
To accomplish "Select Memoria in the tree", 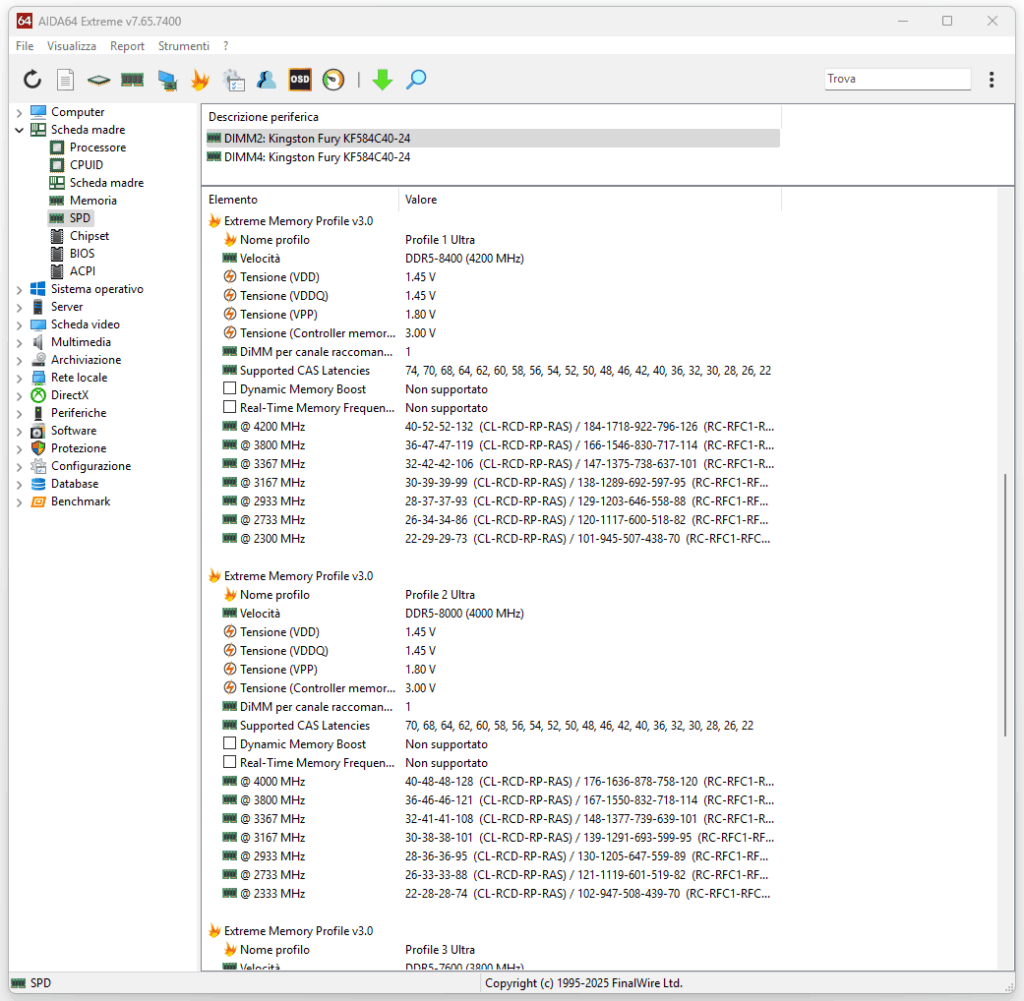I will [x=93, y=200].
